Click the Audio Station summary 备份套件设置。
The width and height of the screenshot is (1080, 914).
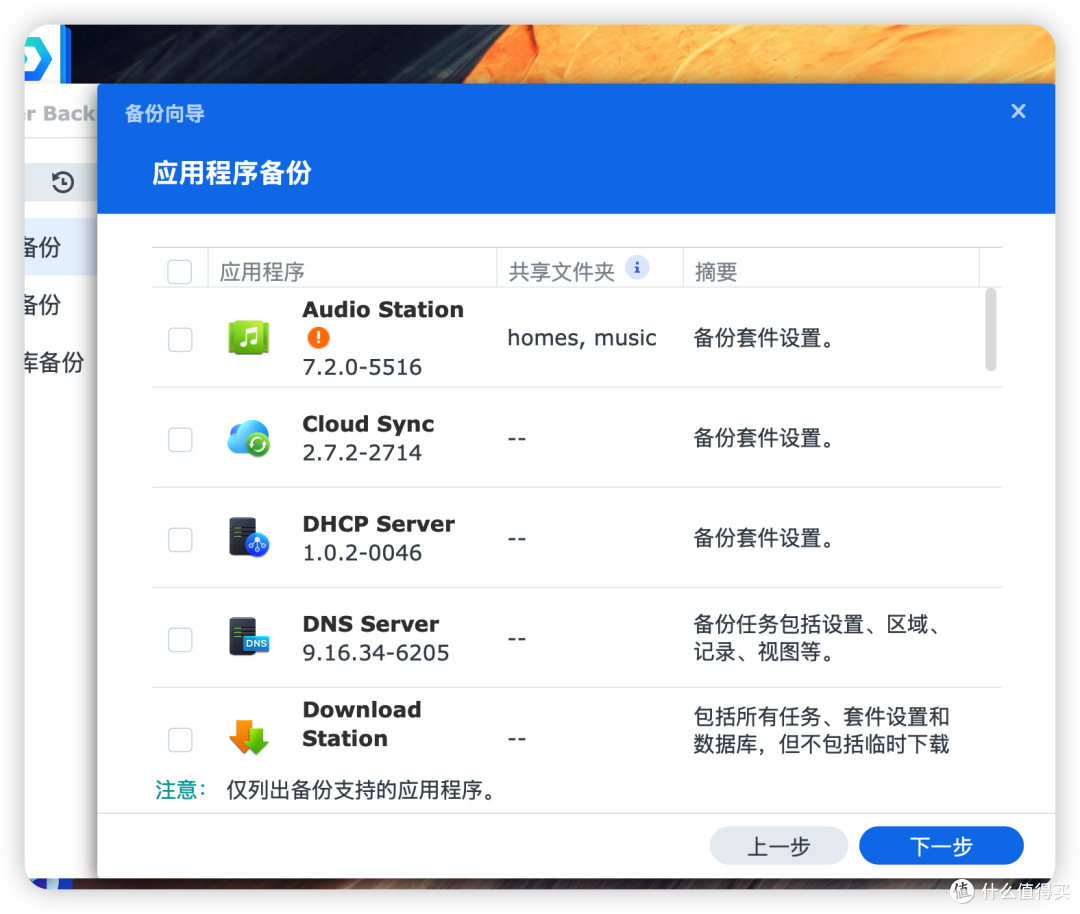click(763, 337)
